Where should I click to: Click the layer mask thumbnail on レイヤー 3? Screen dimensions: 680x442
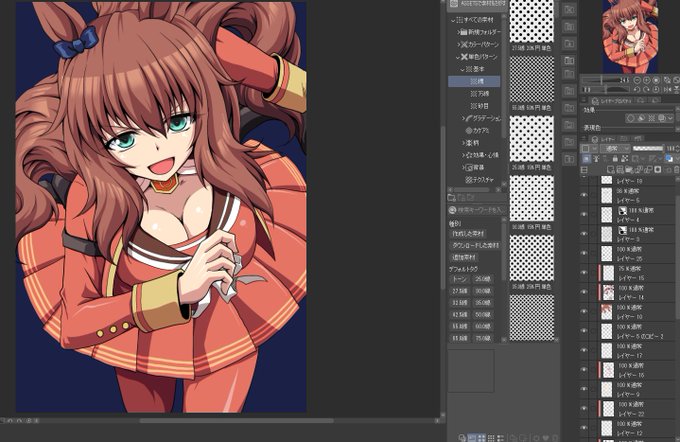pyautogui.click(x=623, y=230)
